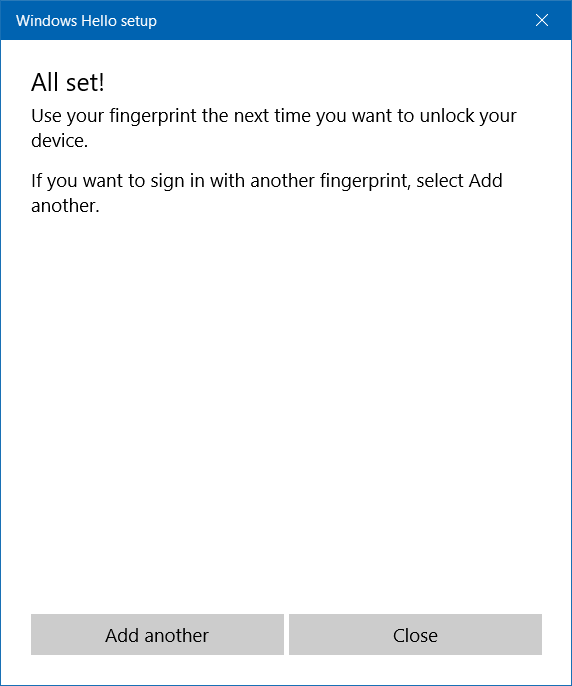Click 'select Add' text in the second sentence
The image size is (572, 686).
coord(459,180)
